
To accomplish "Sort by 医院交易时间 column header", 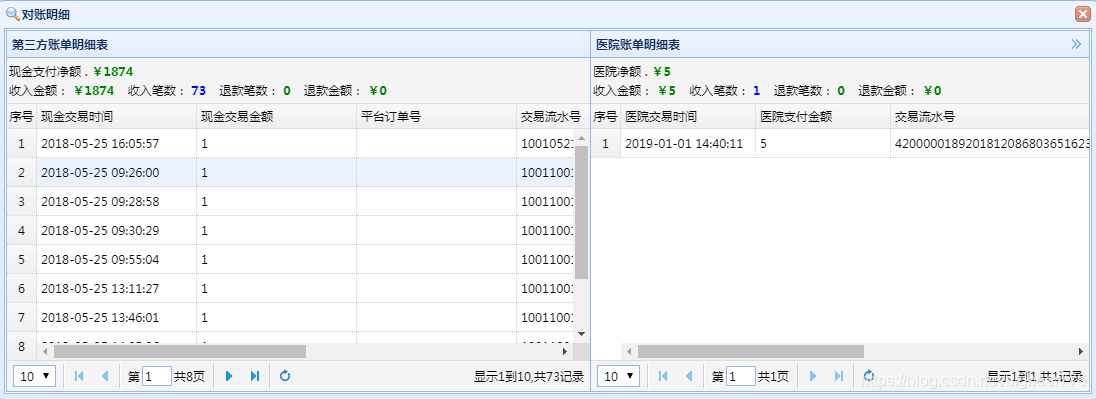I will click(x=688, y=117).
